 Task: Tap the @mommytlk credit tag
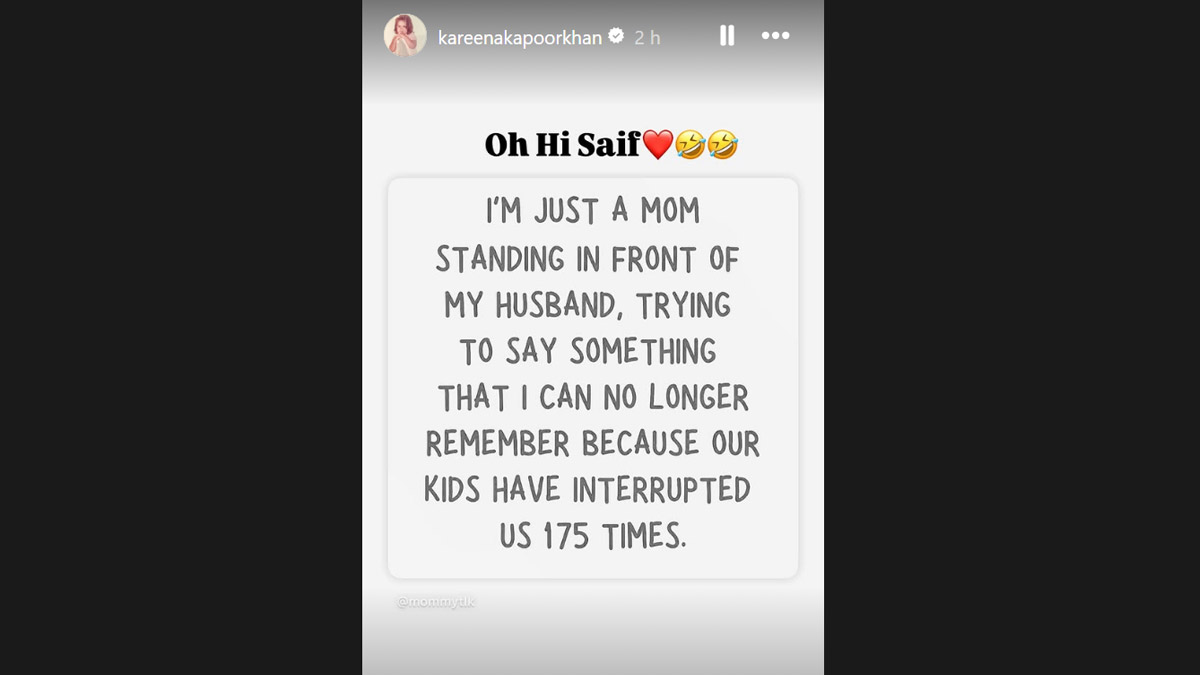[x=436, y=603]
